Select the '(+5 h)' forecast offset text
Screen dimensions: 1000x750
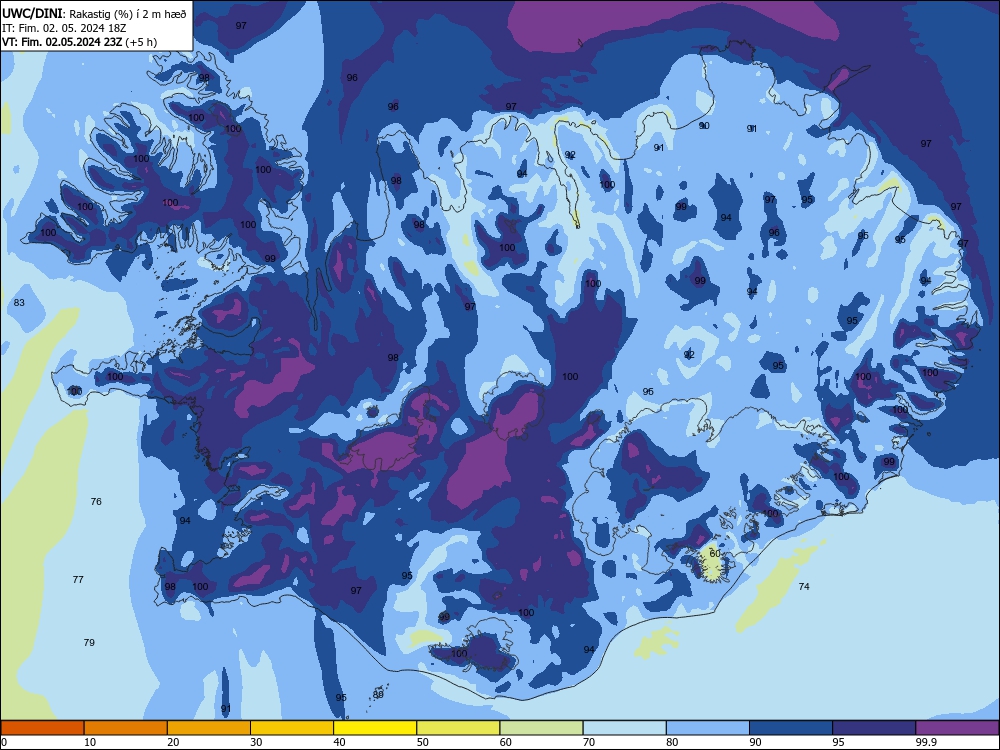pyautogui.click(x=141, y=42)
